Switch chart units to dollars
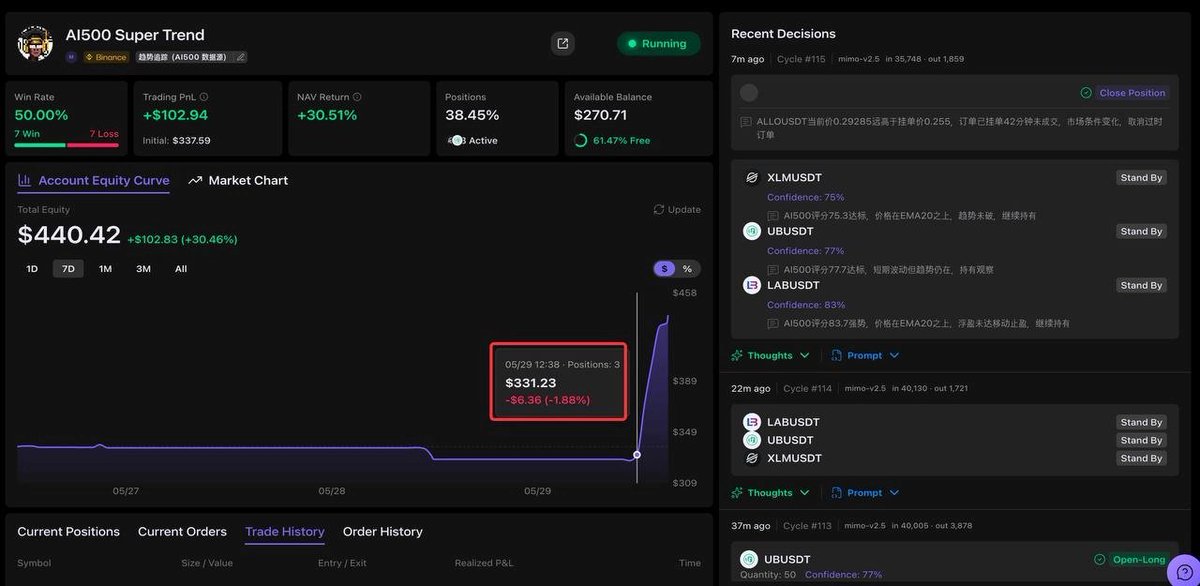1200x586 pixels. point(664,269)
